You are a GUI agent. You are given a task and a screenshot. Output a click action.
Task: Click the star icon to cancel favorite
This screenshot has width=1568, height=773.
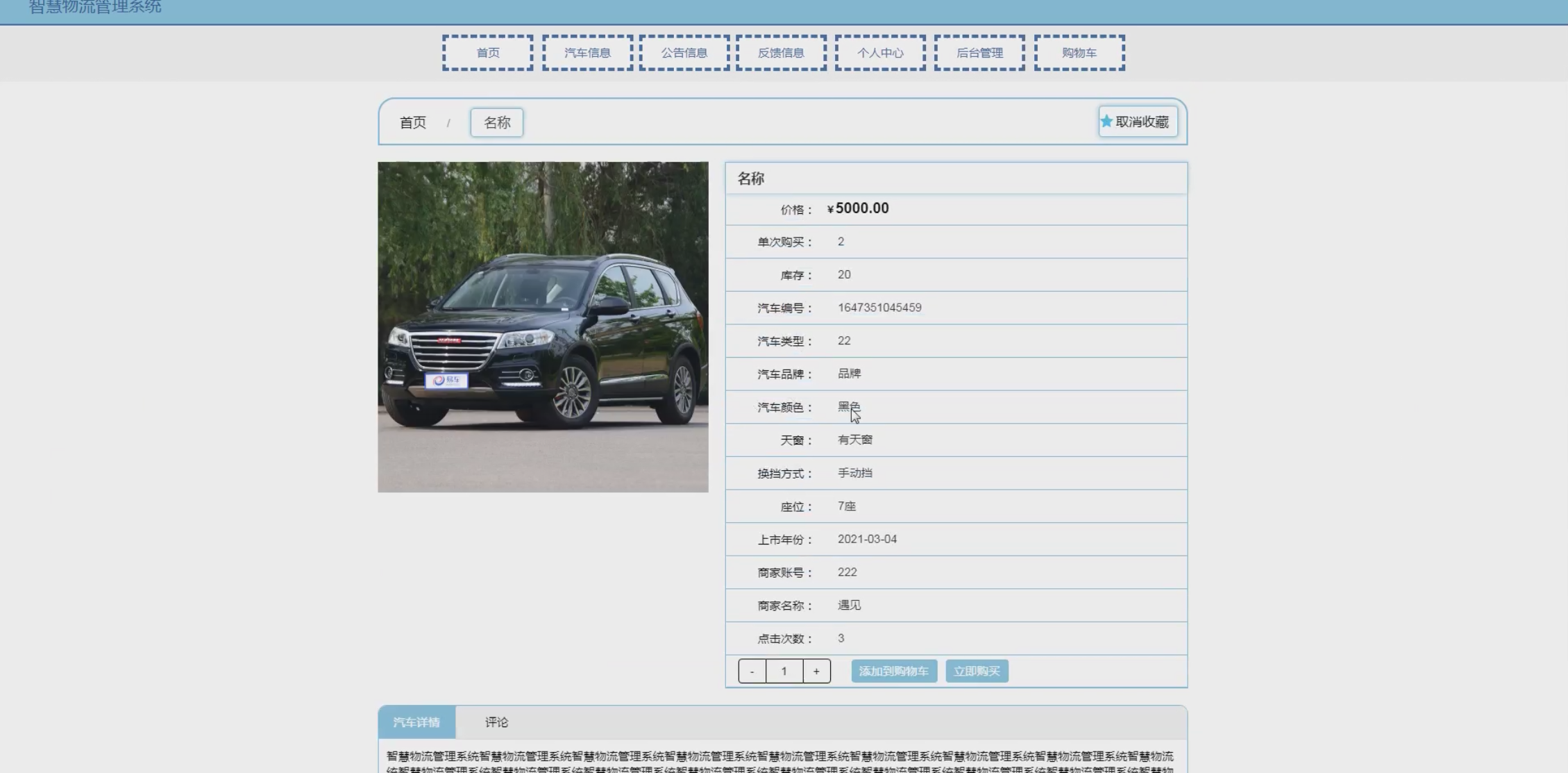pos(1106,122)
